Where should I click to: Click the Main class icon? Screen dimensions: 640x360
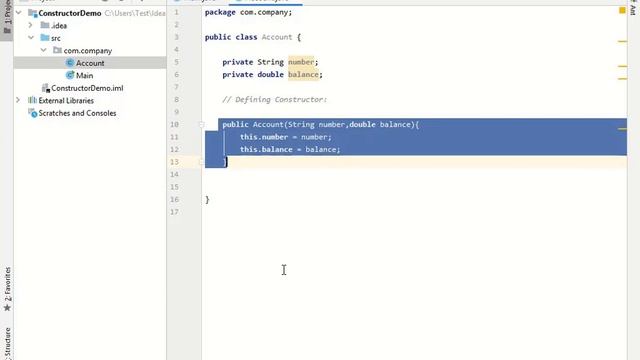(70, 75)
